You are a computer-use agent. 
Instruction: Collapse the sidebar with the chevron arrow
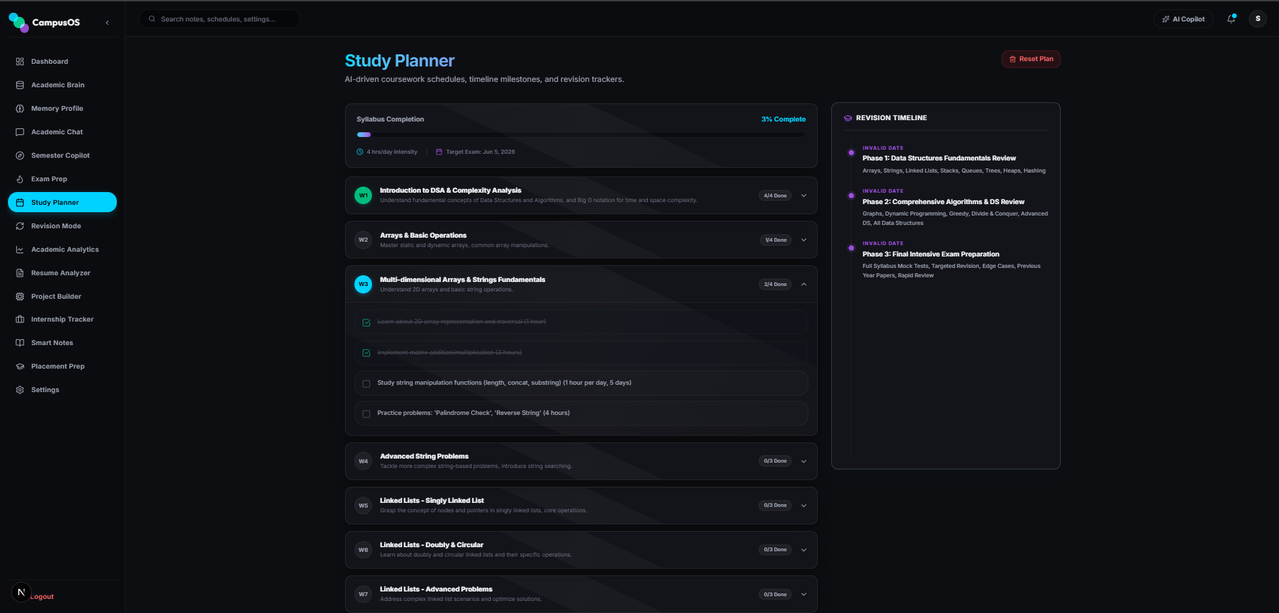point(107,22)
